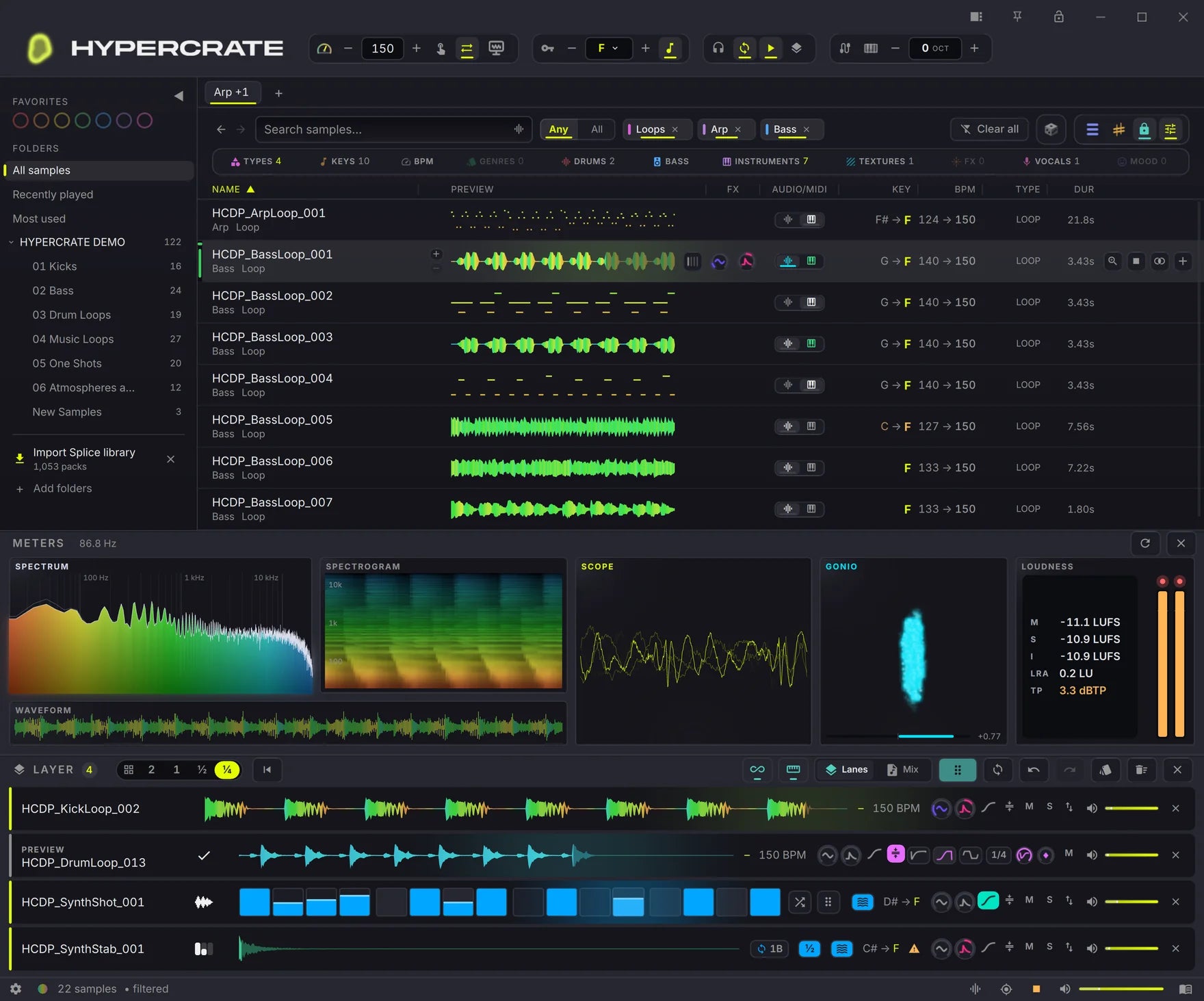1204x1001 pixels.
Task: Click the Clear all button
Action: tap(989, 129)
